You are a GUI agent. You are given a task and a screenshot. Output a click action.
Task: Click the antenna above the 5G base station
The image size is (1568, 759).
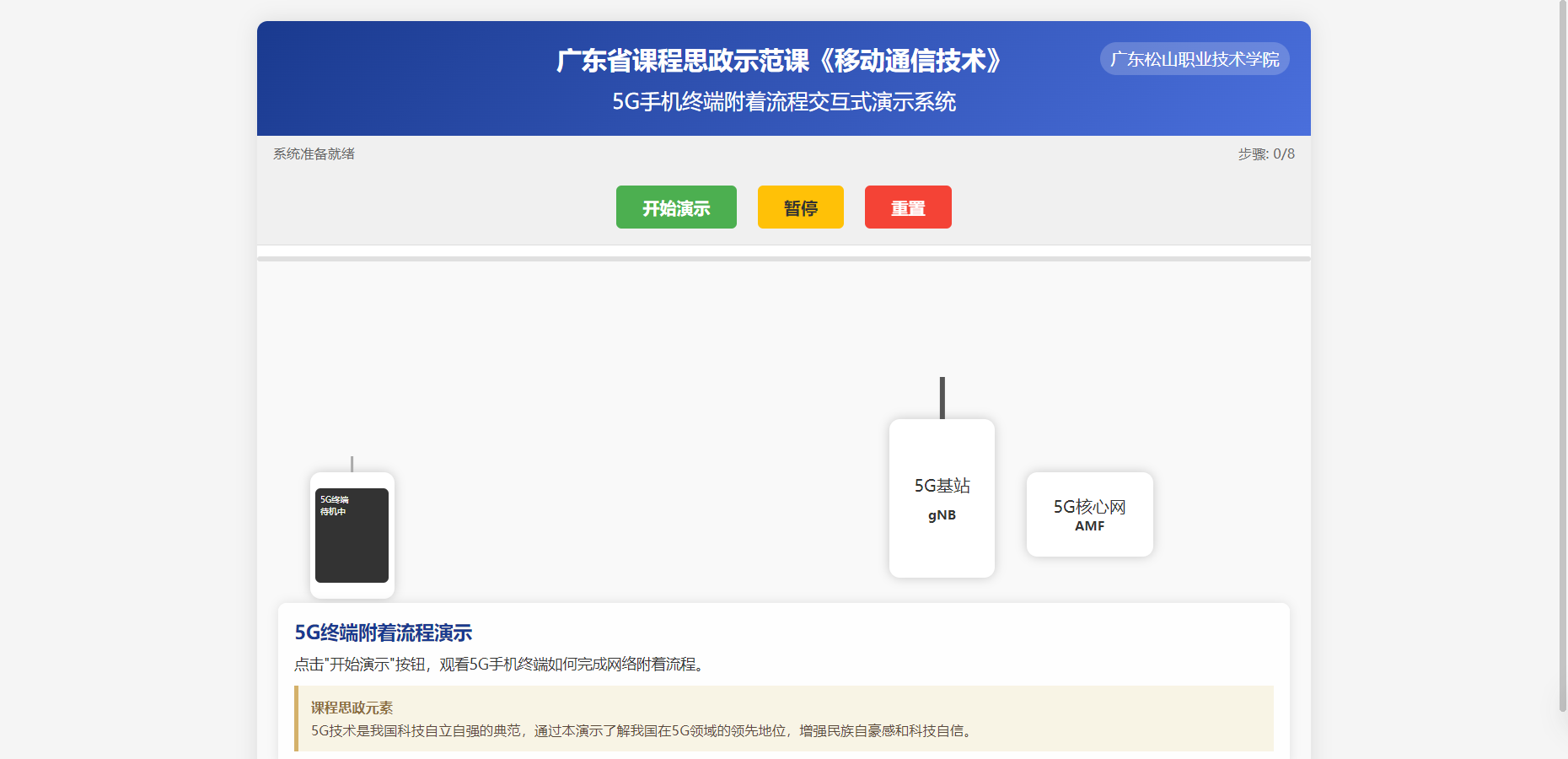(942, 397)
